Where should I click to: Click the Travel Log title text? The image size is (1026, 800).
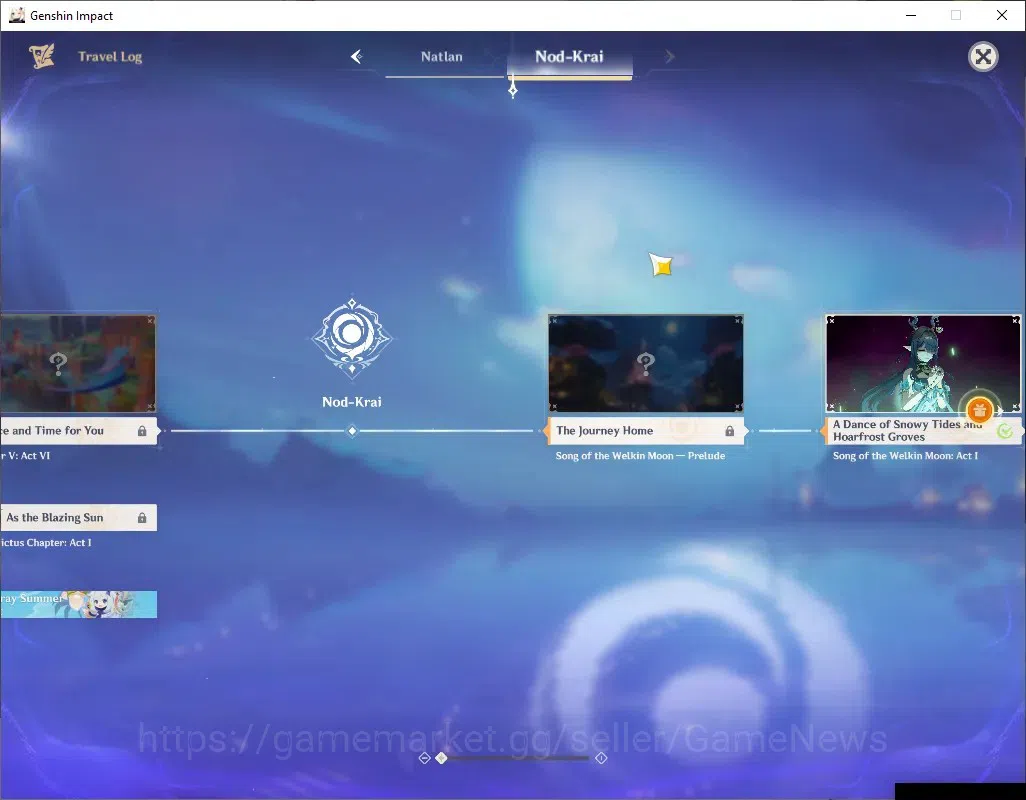point(110,57)
